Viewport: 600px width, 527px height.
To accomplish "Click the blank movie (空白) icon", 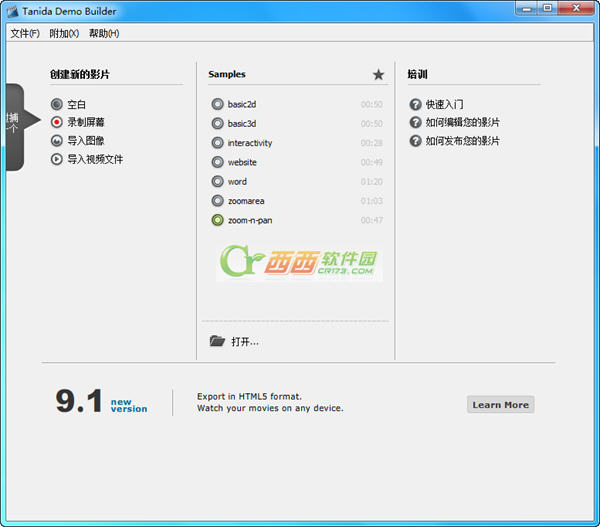I will (x=57, y=104).
